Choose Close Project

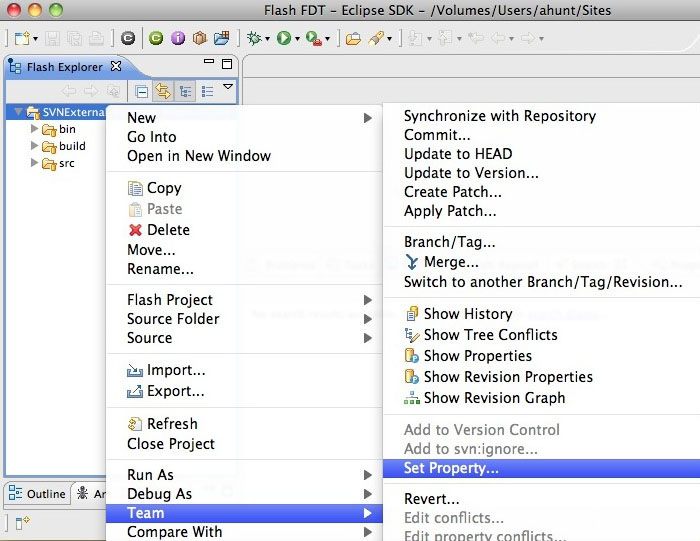pos(244,444)
